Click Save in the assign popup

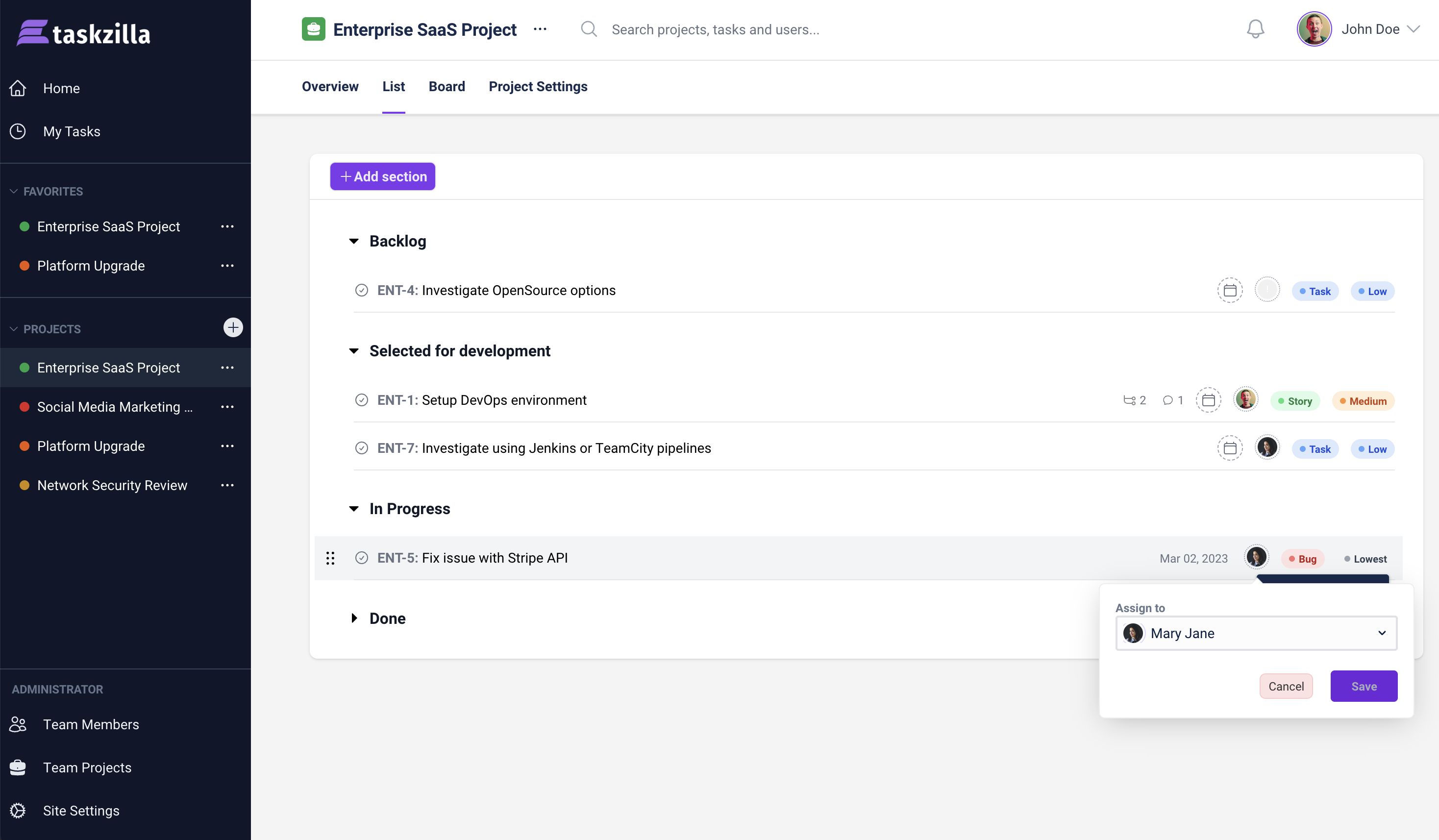(x=1363, y=687)
